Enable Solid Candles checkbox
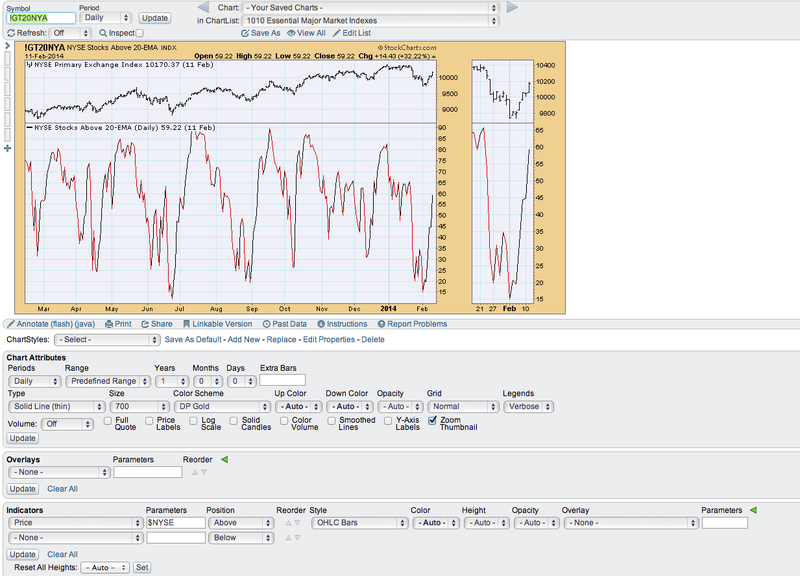Image resolution: width=800 pixels, height=576 pixels. 234,421
